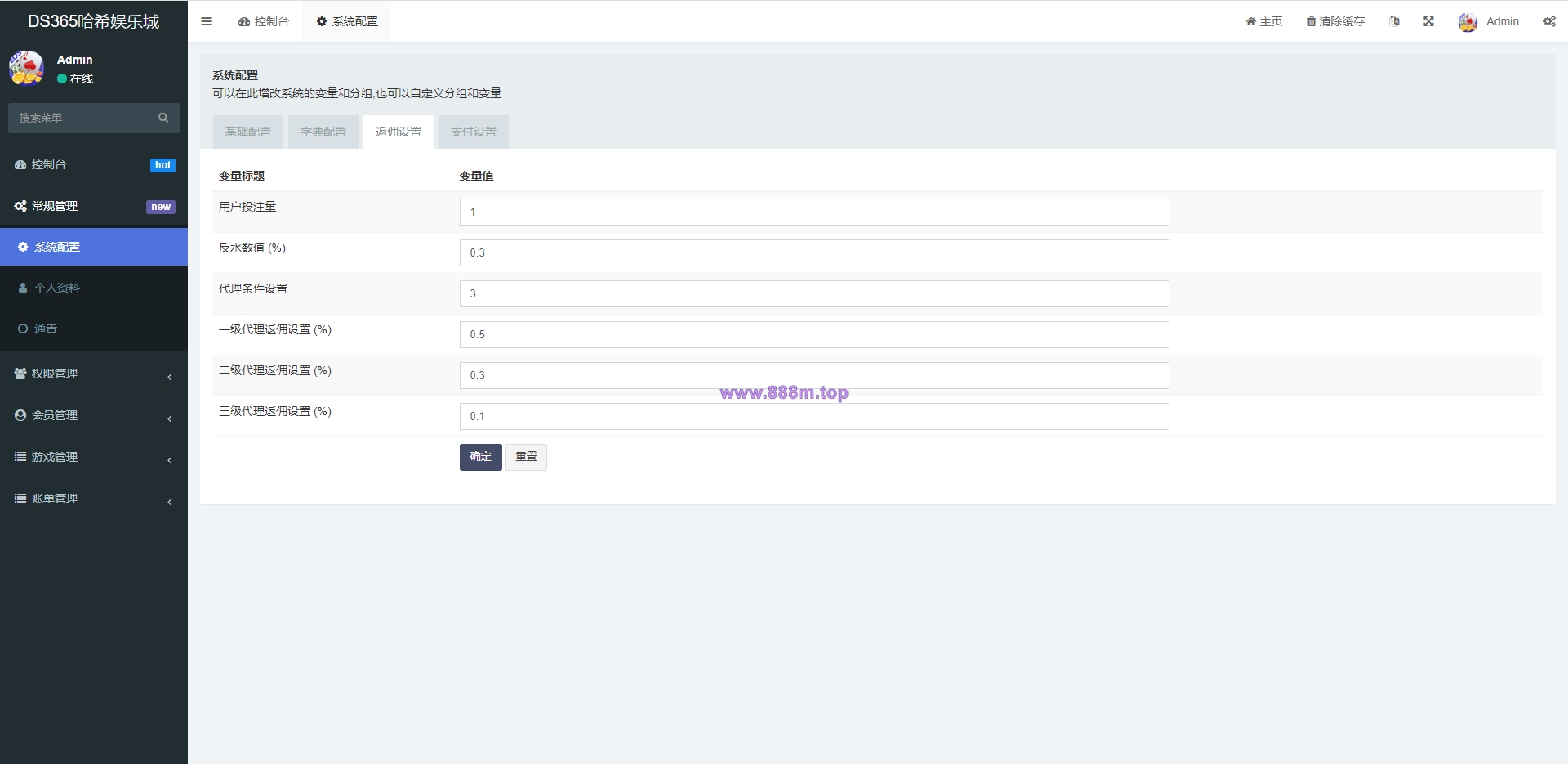Click the dashboard icon in 控制台 tab

(x=243, y=22)
